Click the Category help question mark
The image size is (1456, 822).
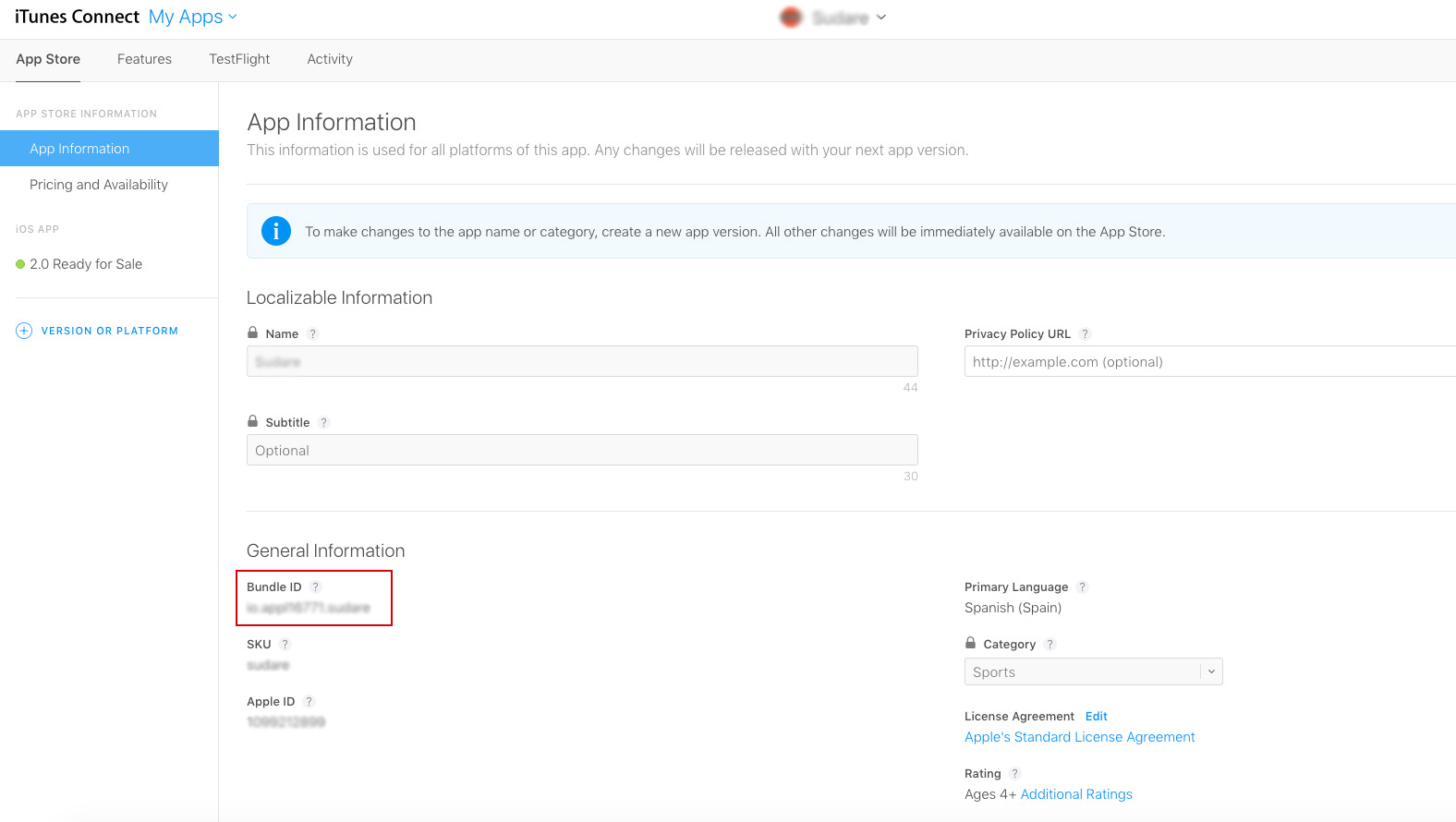tap(1050, 645)
